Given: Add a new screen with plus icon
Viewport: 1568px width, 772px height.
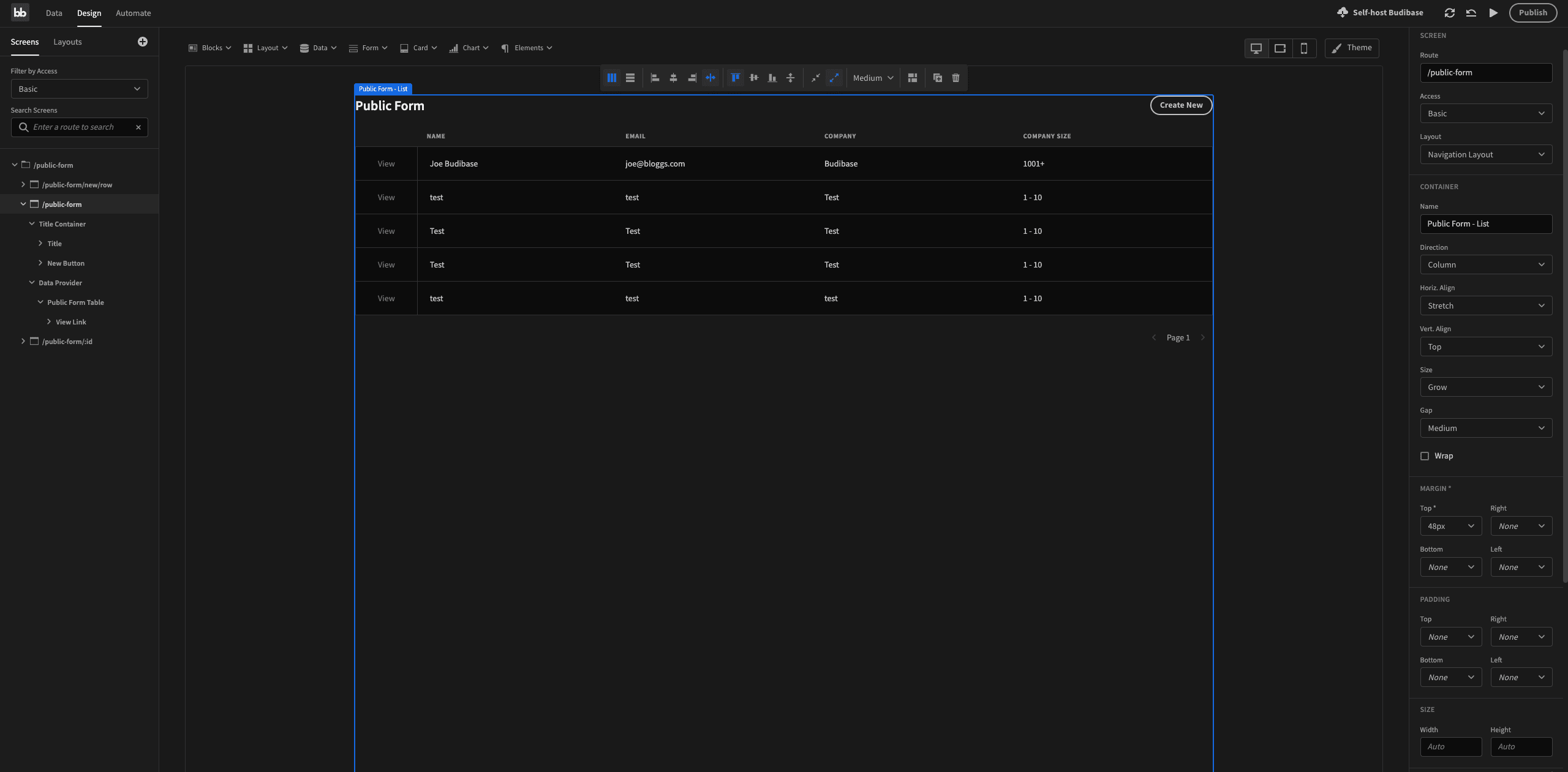Looking at the screenshot, I should click(143, 42).
